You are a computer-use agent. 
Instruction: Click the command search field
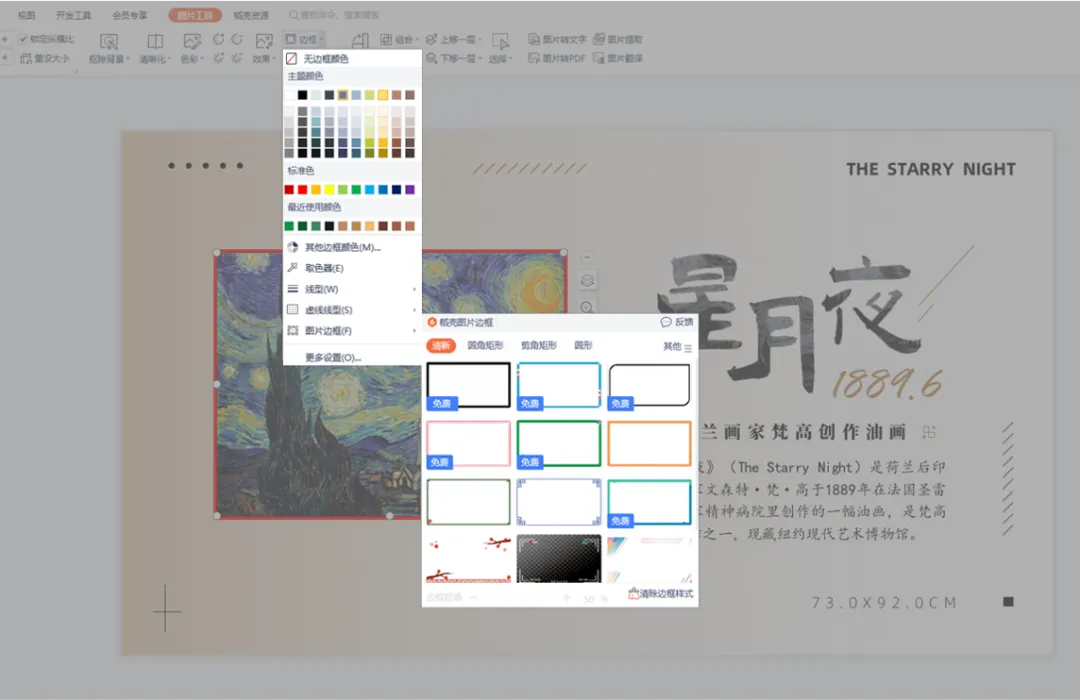click(335, 15)
